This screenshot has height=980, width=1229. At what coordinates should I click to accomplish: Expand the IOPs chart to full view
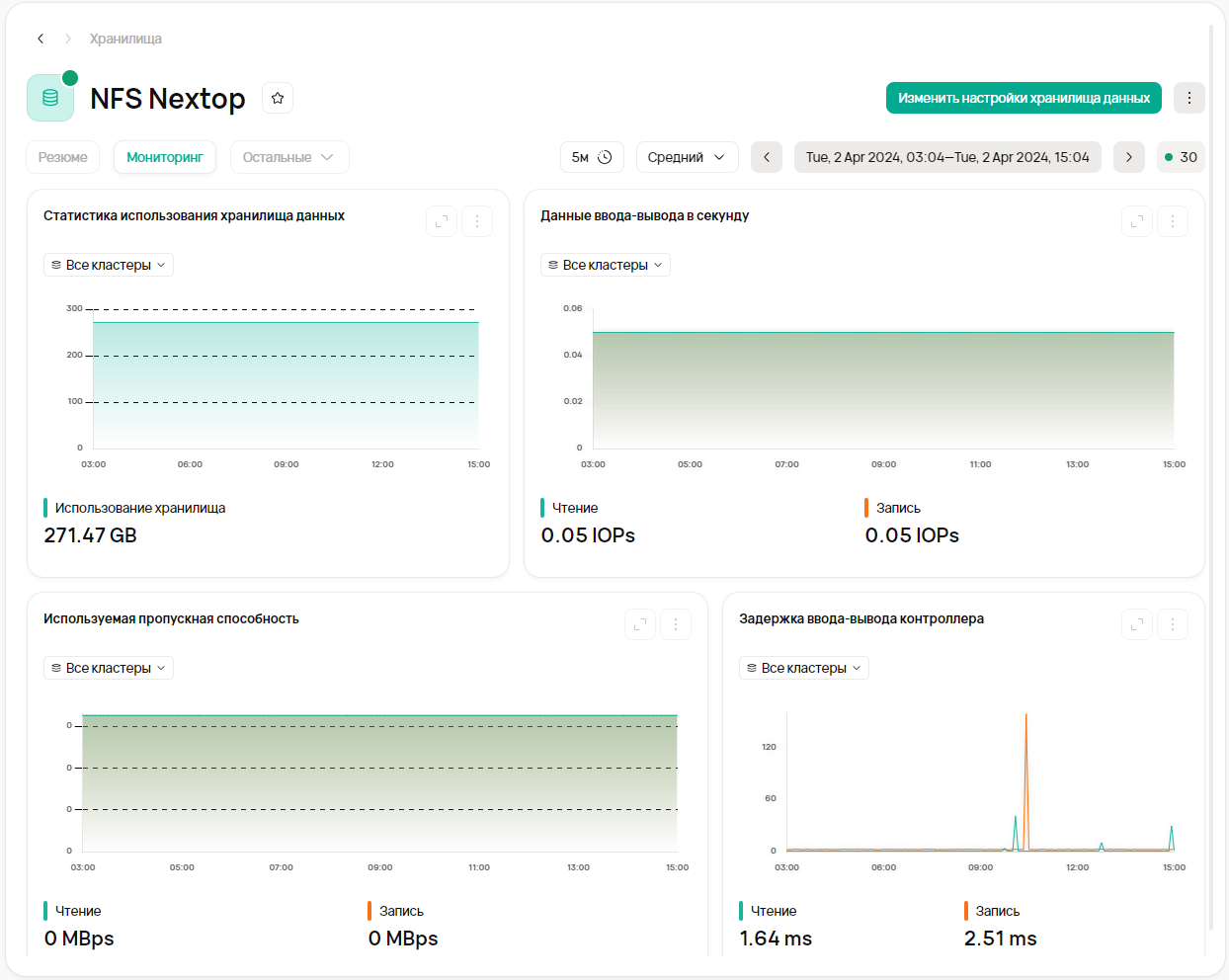pos(1137,221)
